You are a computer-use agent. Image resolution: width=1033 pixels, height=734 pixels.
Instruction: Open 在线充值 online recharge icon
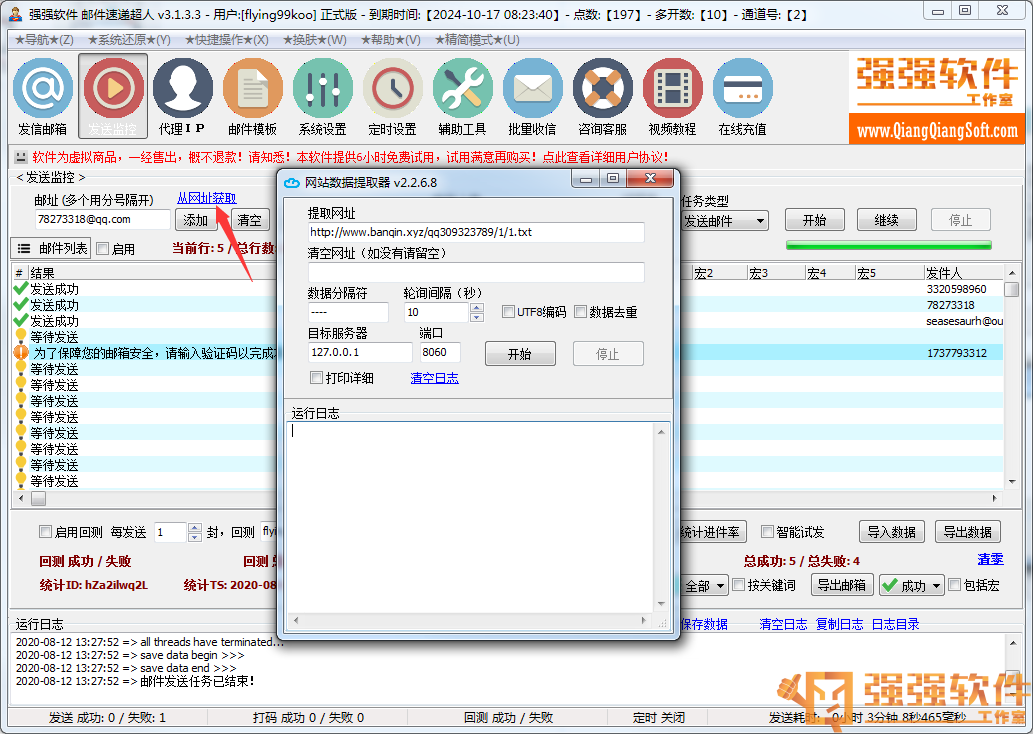point(742,96)
